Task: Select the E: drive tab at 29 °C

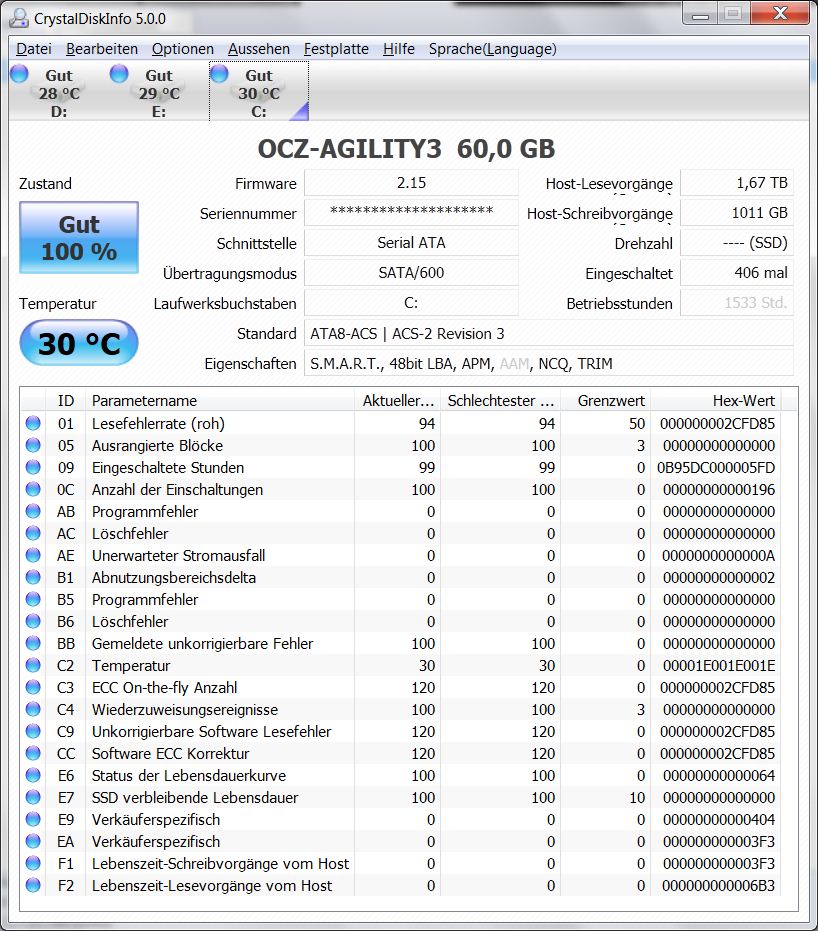Action: [158, 92]
